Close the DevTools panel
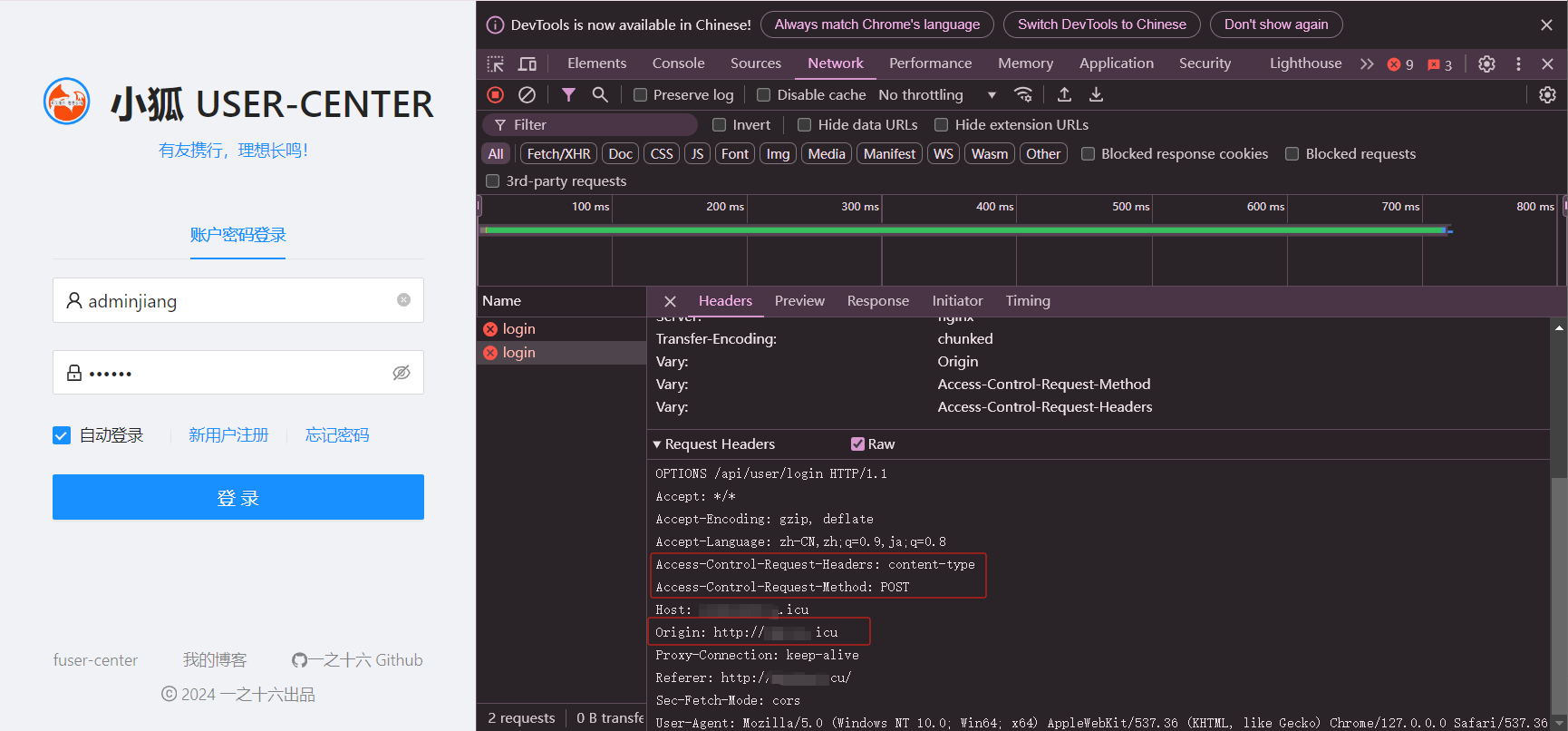Viewport: 1568px width, 731px height. (x=1547, y=63)
